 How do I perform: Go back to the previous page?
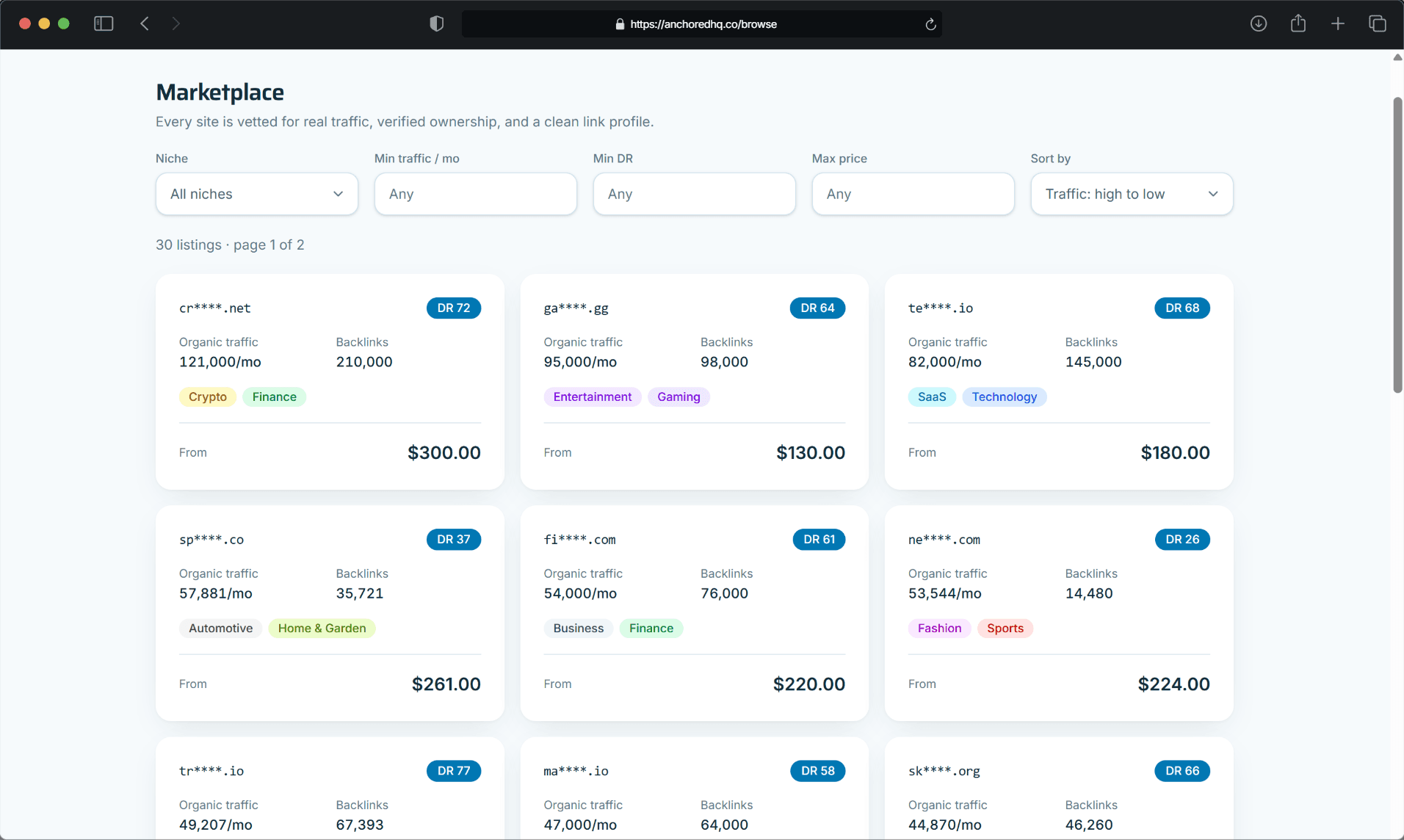(145, 24)
